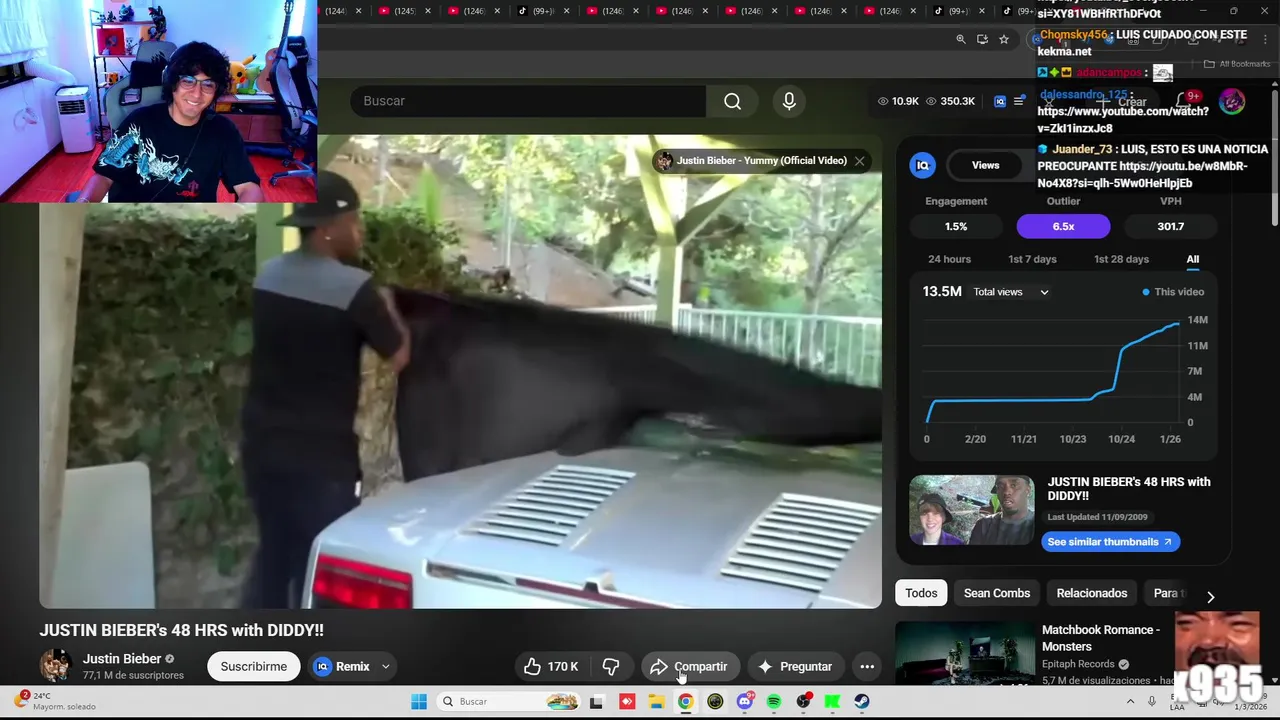Select the All time range

point(1193,259)
